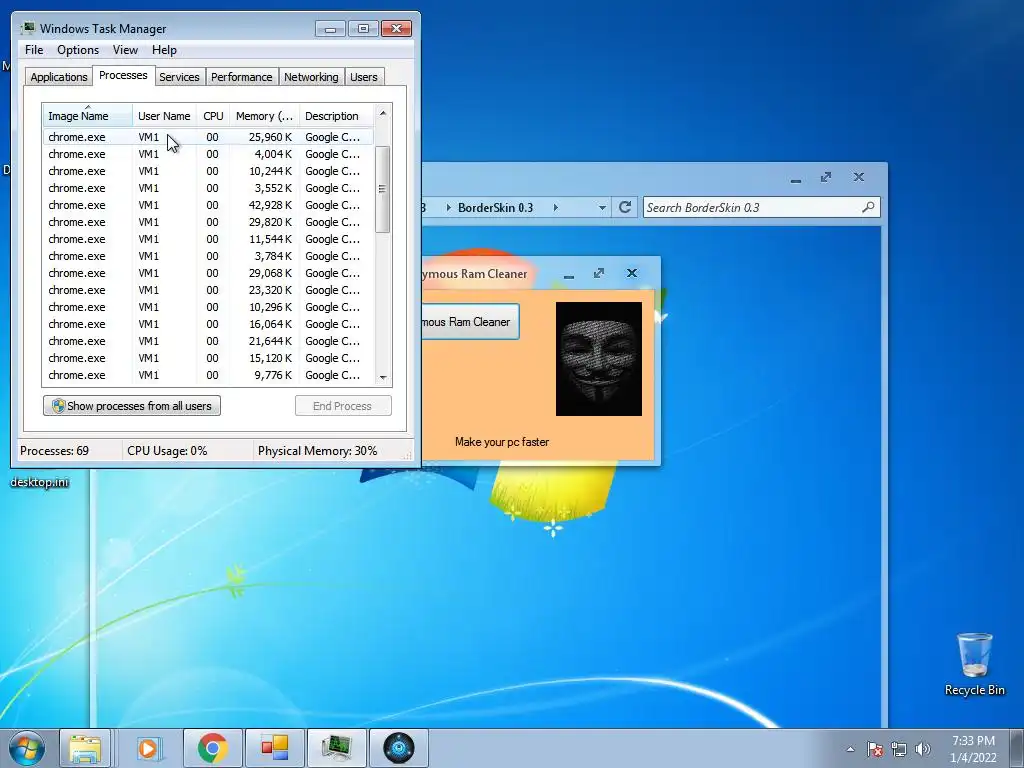The height and width of the screenshot is (768, 1024).
Task: Click the Show desktop button at taskbar end
Action: (x=1016, y=748)
